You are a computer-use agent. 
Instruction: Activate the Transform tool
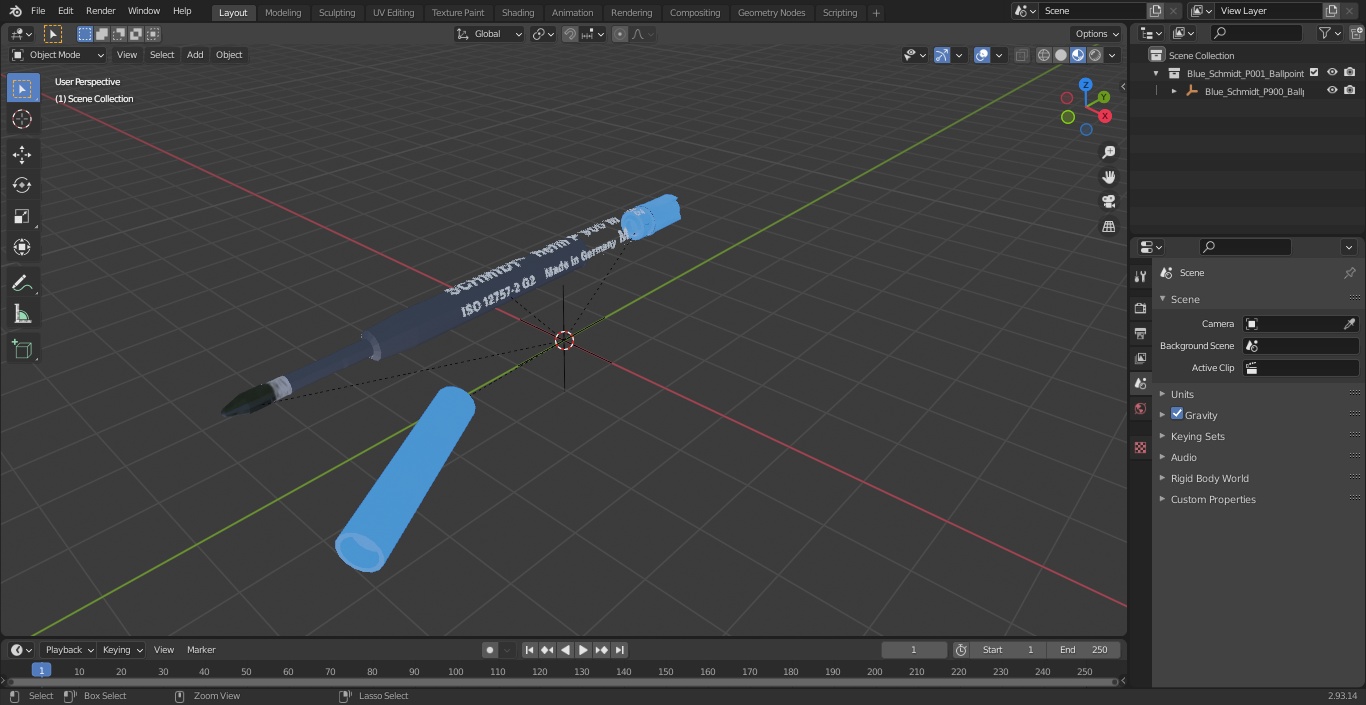click(22, 247)
